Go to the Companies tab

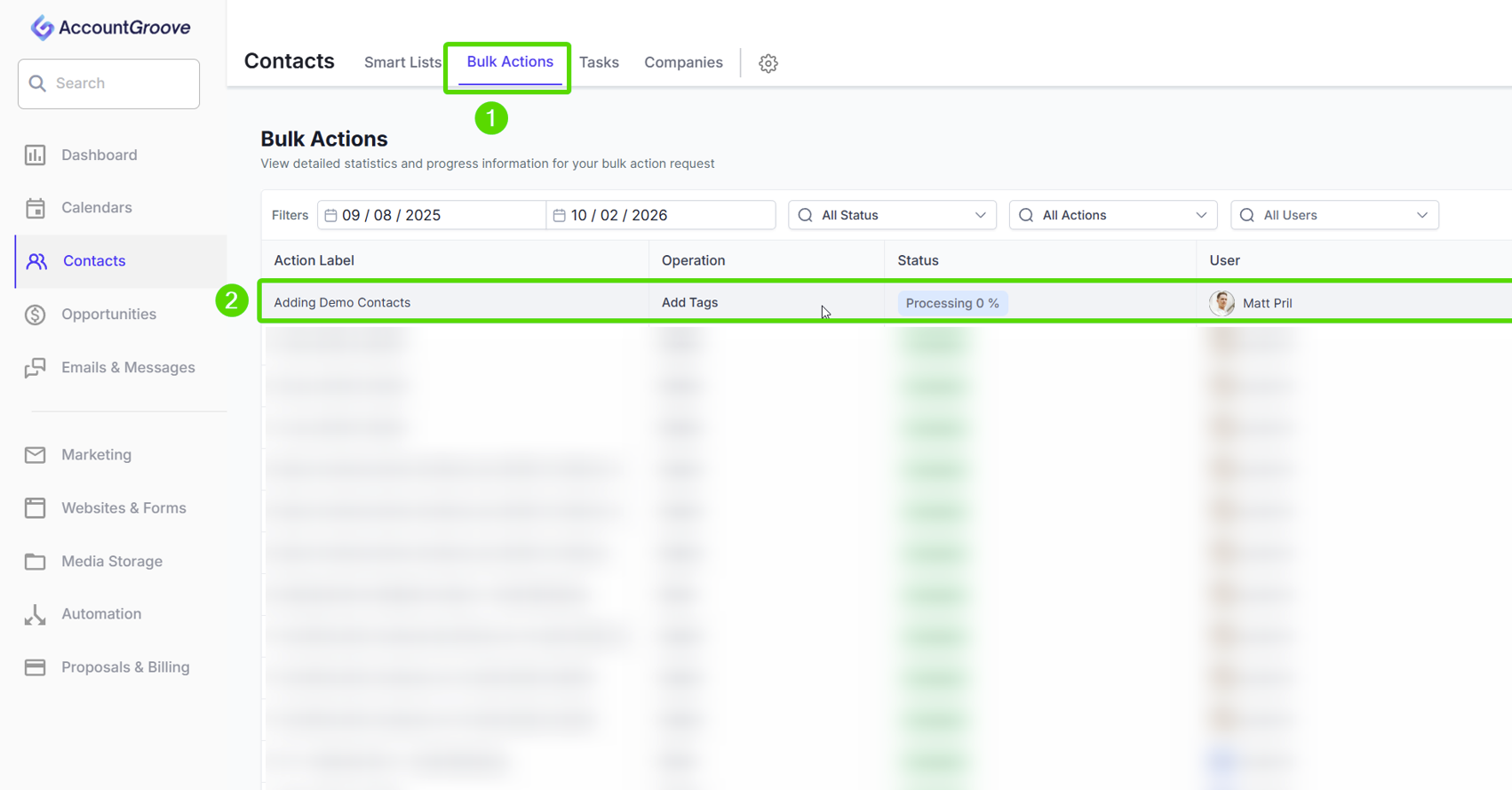coord(683,62)
